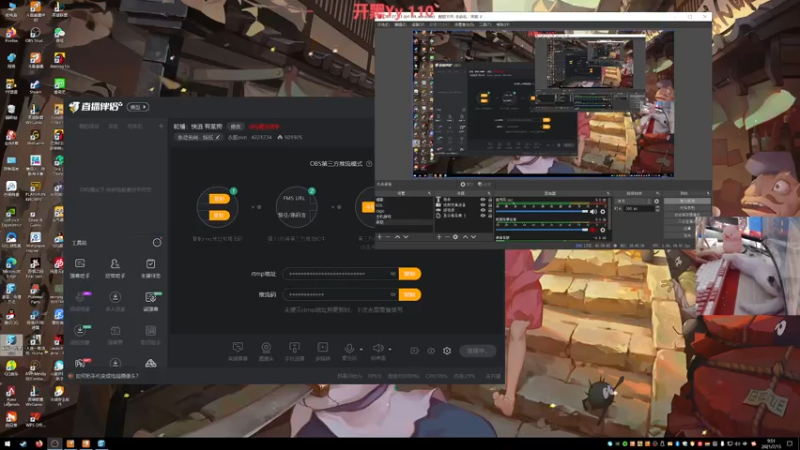This screenshot has height=450, width=800.
Task: Pop out the OBS sources dock panel
Action: pos(489,193)
